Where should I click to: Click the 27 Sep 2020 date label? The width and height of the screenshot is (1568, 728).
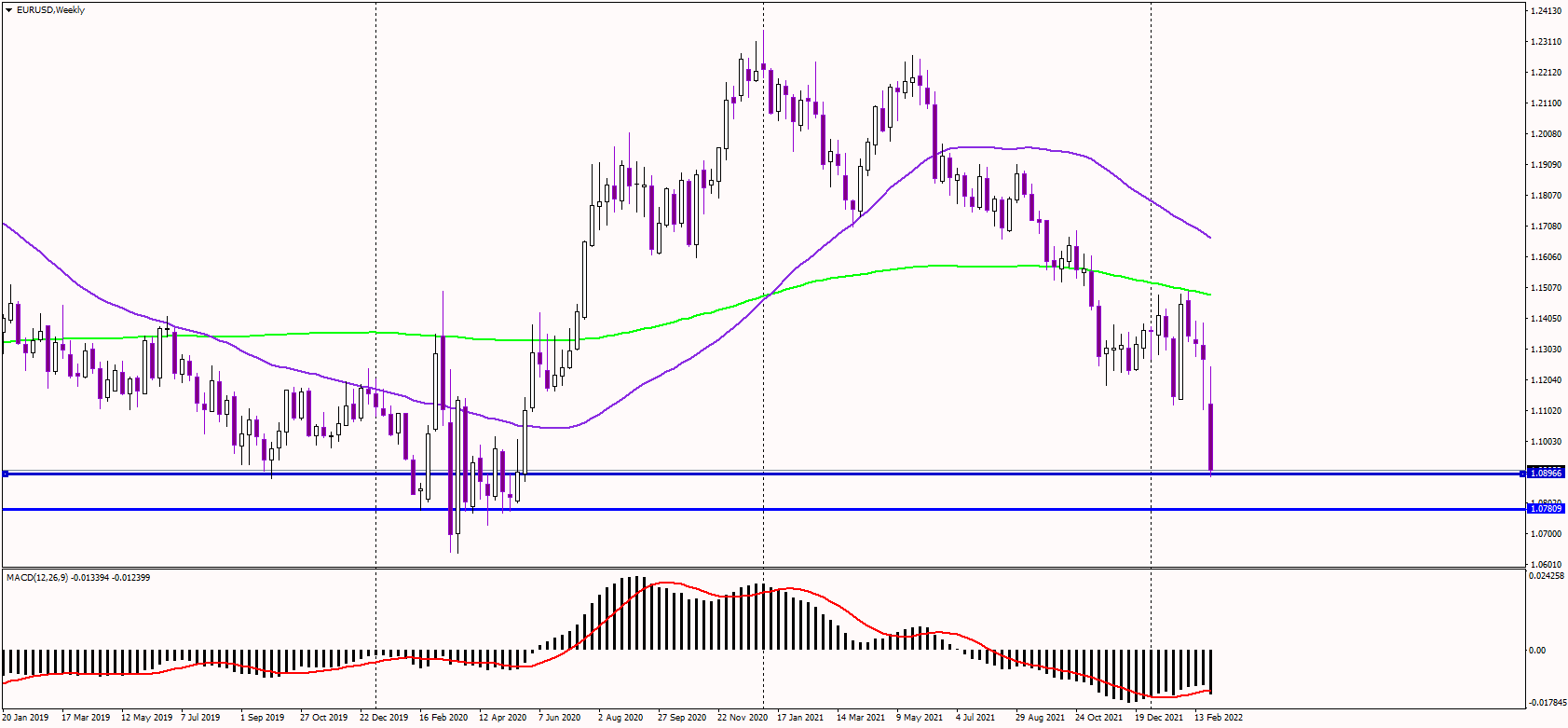[682, 718]
